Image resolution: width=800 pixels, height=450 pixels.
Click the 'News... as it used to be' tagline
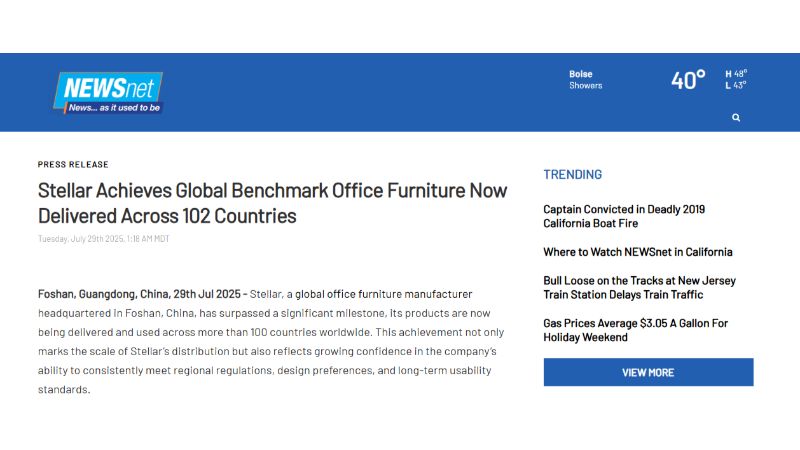point(112,106)
